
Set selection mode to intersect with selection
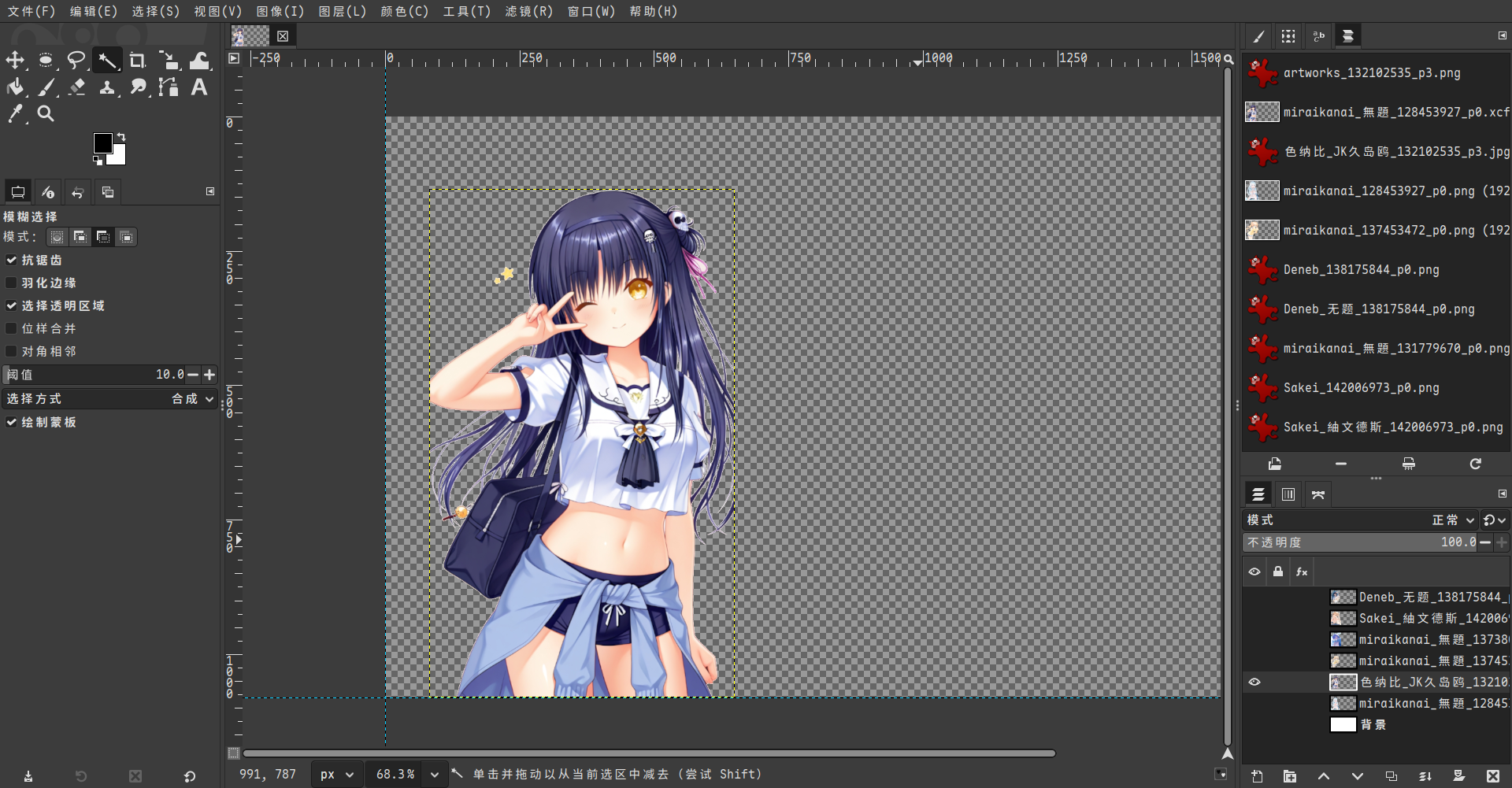click(126, 237)
